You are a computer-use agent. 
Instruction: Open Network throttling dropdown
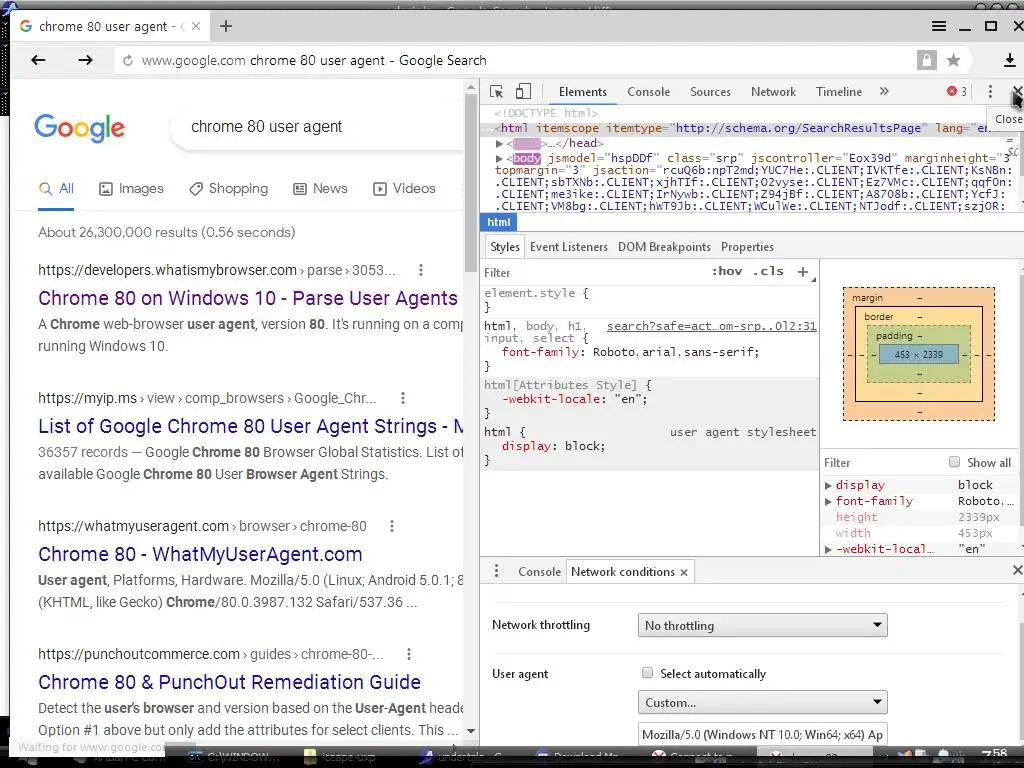pos(762,625)
